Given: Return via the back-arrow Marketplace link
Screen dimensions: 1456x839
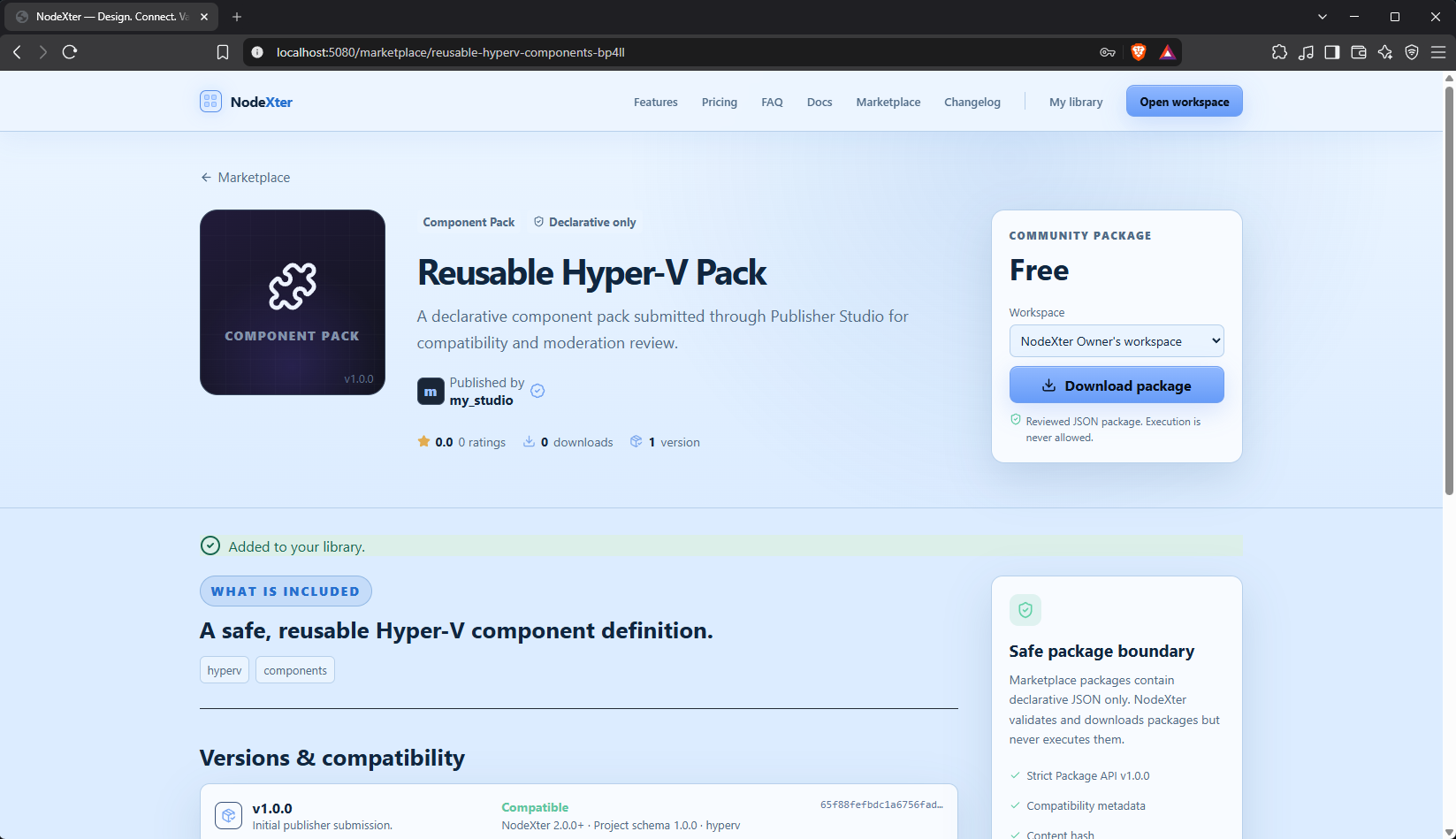Looking at the screenshot, I should [x=245, y=177].
